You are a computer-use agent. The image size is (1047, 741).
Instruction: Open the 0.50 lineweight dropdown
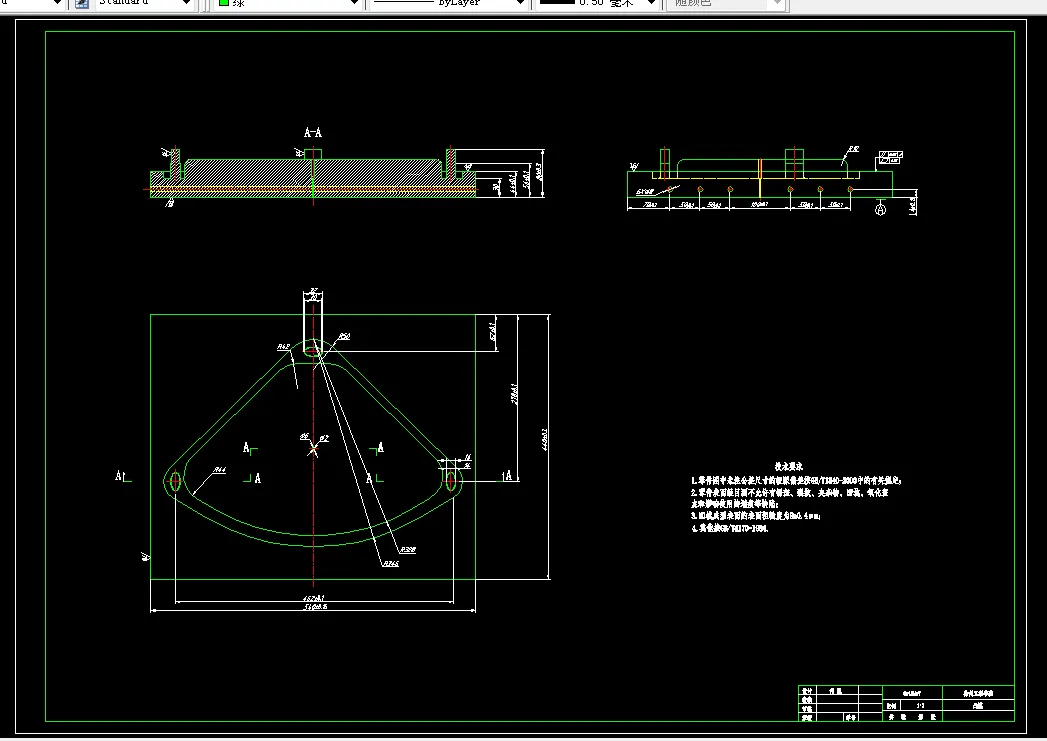(596, 3)
